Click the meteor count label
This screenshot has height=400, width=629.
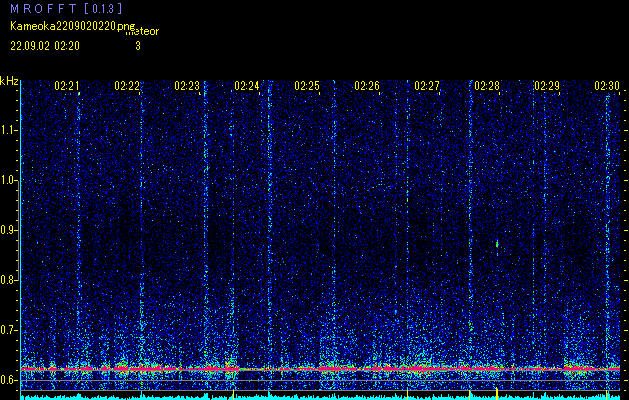[143, 31]
